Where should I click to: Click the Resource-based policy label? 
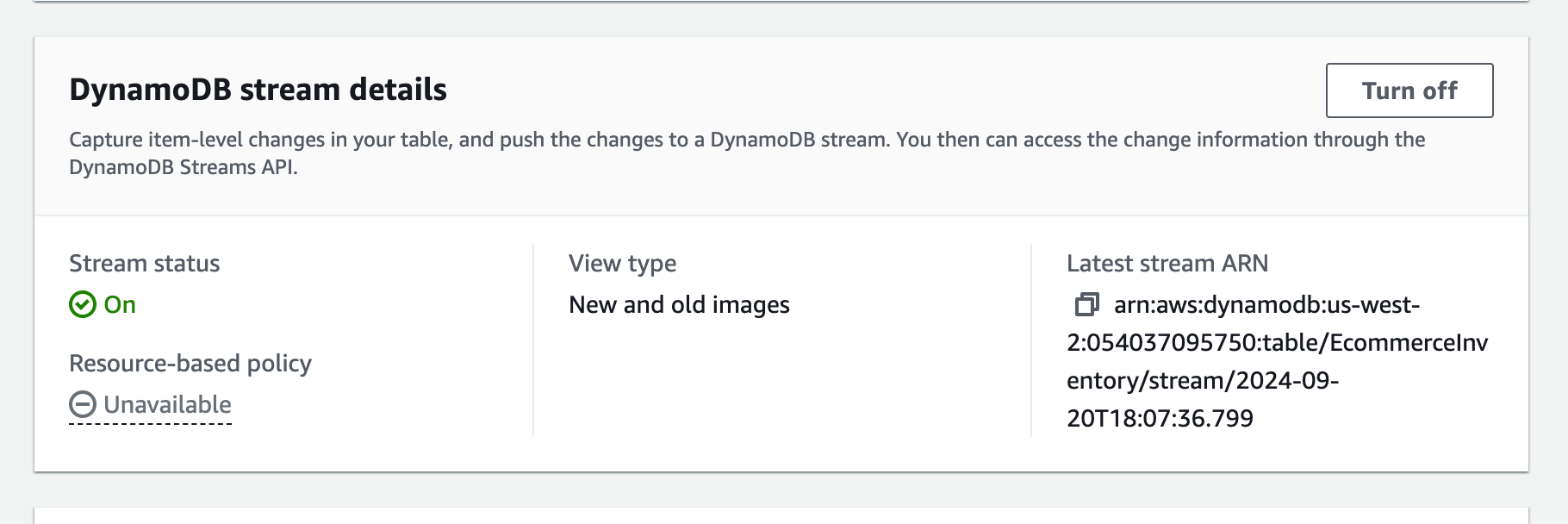[190, 363]
